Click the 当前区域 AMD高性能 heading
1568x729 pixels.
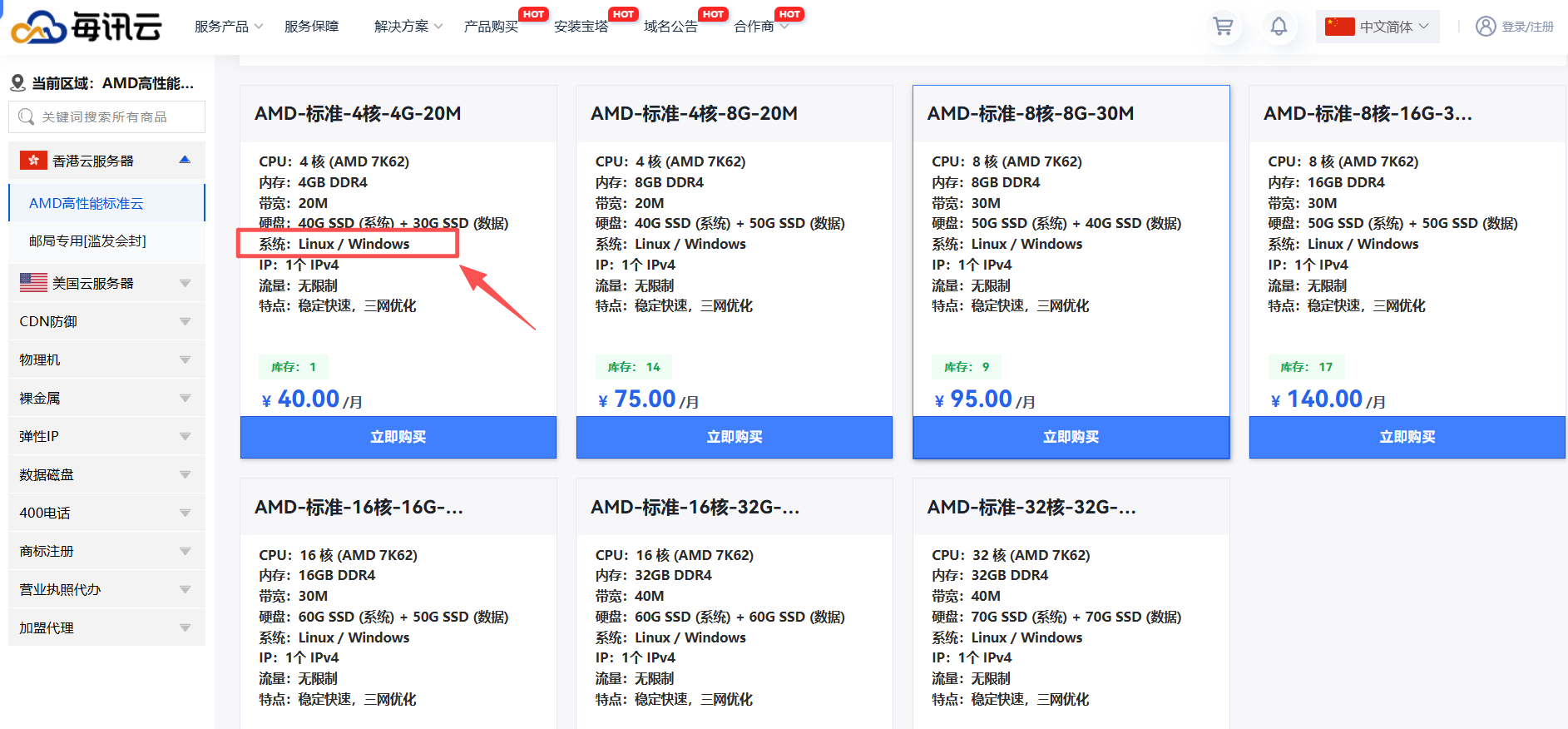tap(112, 83)
